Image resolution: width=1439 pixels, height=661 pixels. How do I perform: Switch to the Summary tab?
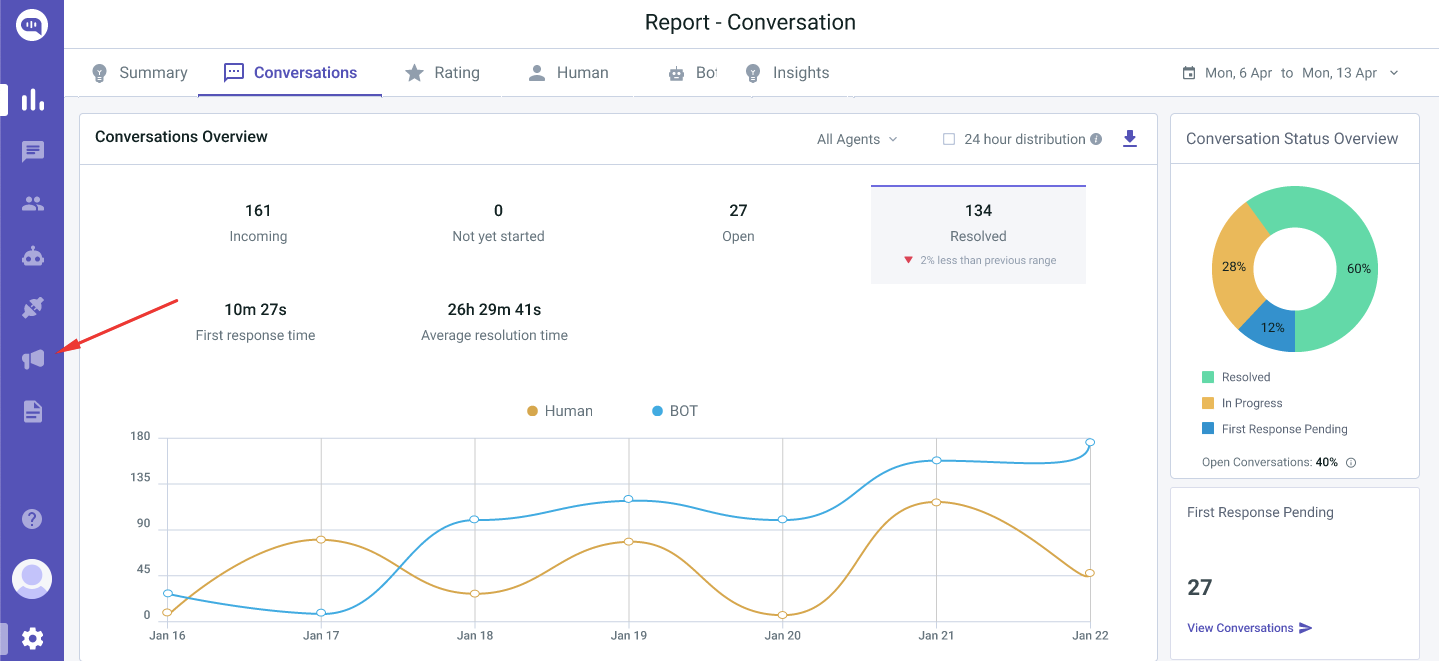click(x=139, y=72)
